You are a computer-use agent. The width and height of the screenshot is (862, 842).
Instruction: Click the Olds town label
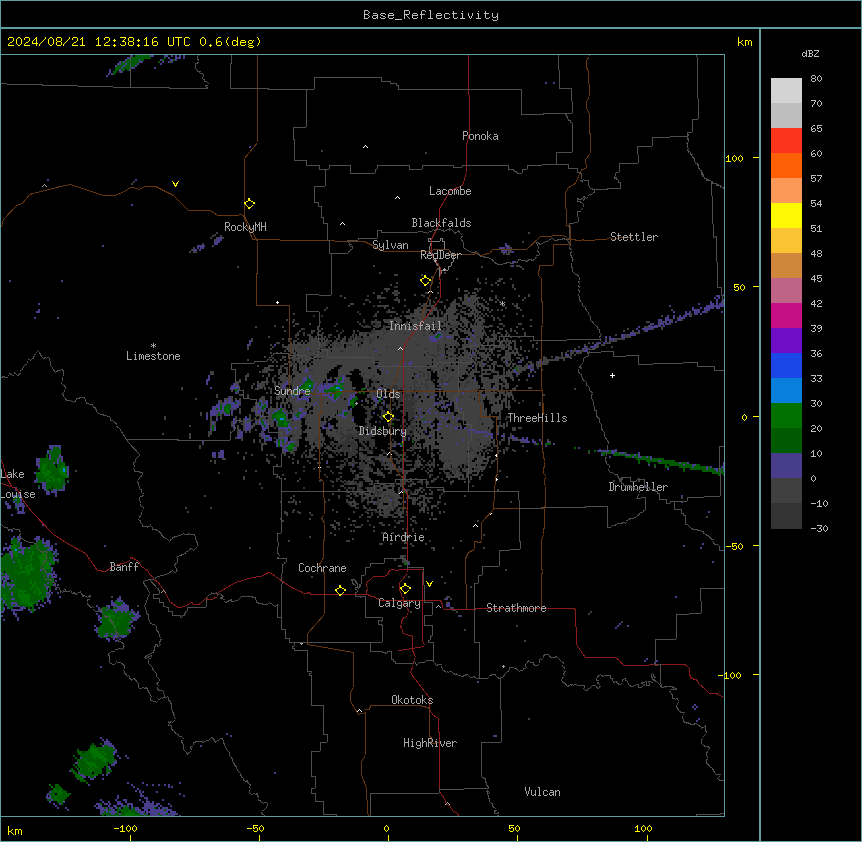coord(388,394)
